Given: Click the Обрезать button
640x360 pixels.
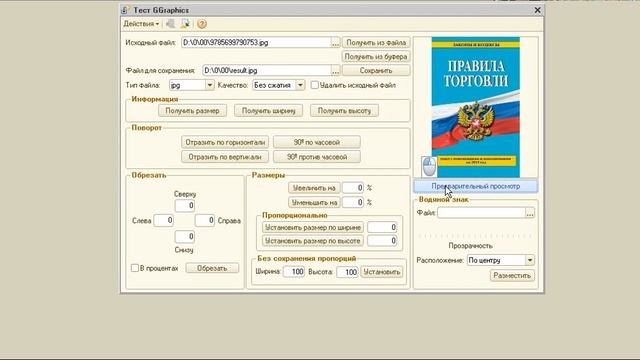Looking at the screenshot, I should click(212, 268).
